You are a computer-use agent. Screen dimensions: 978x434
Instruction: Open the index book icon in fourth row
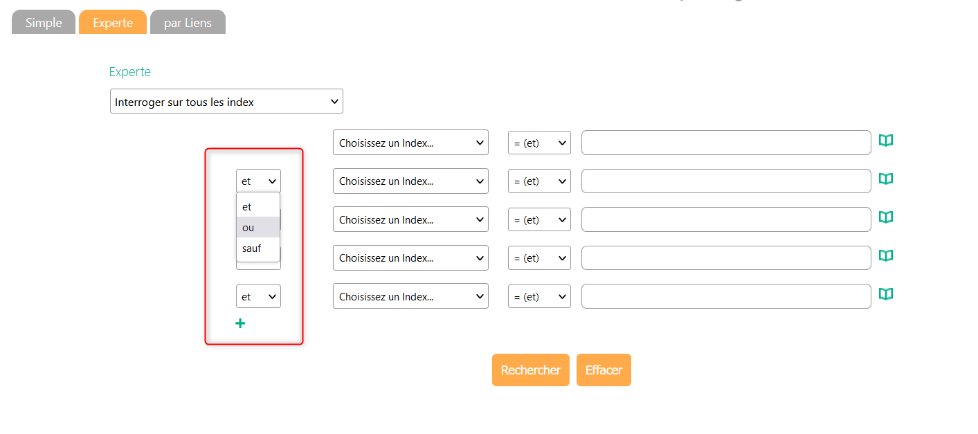(x=885, y=256)
